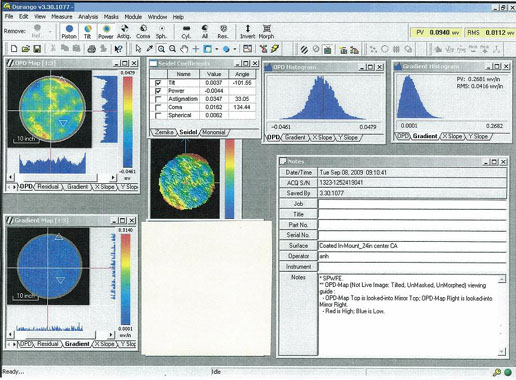Select the Coma removal icon

[143, 31]
